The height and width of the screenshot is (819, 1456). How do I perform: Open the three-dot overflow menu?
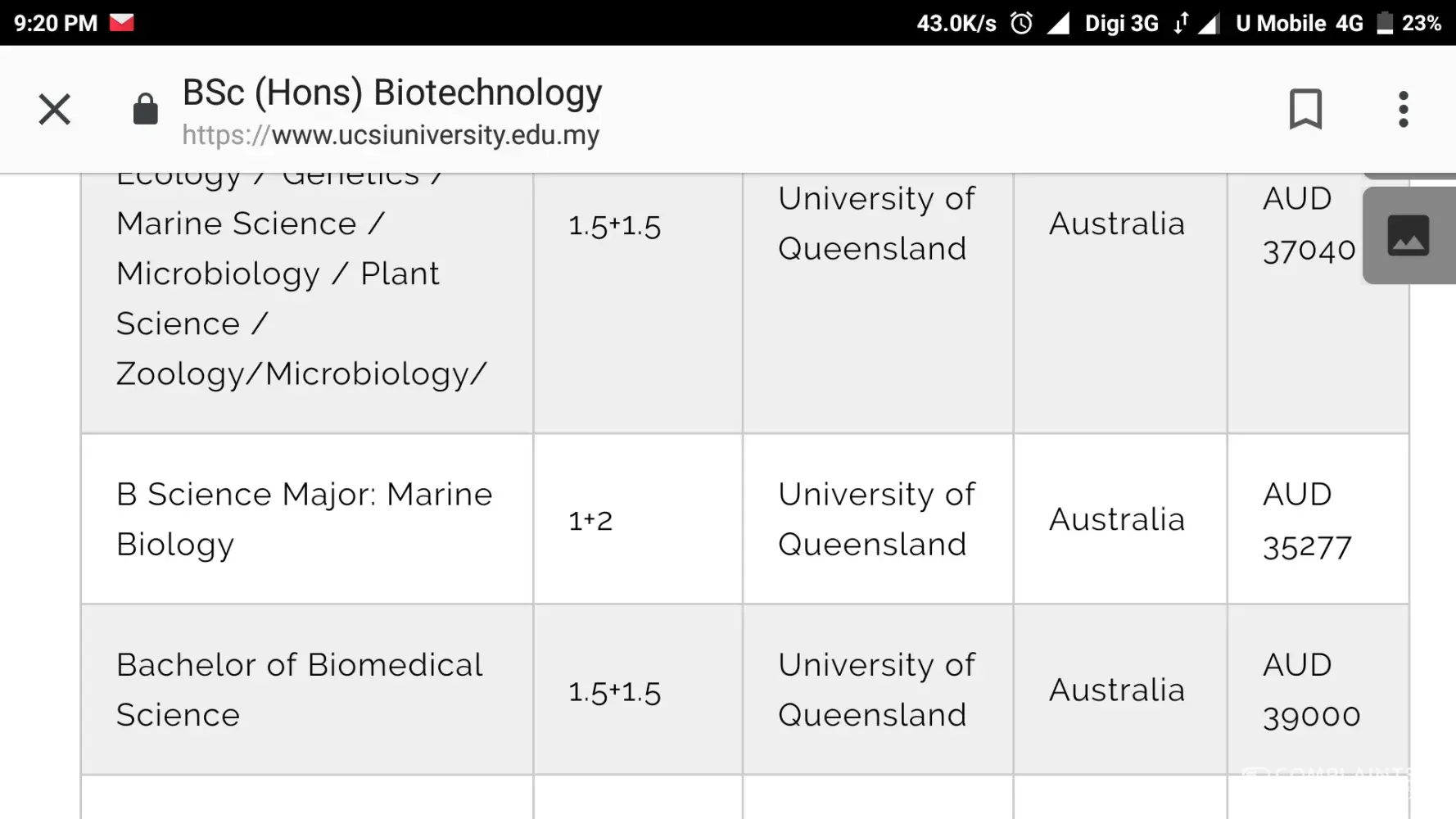(x=1403, y=109)
